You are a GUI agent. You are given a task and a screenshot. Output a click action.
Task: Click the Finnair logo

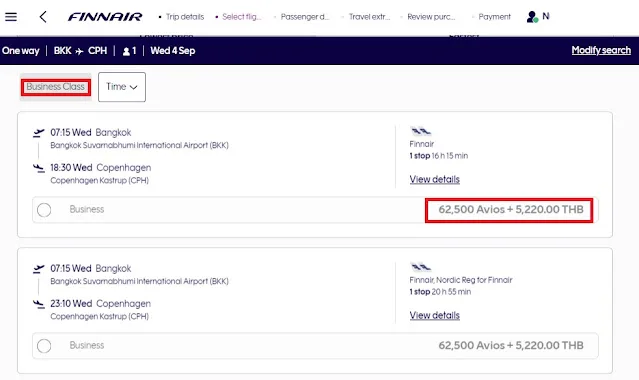[x=105, y=17]
